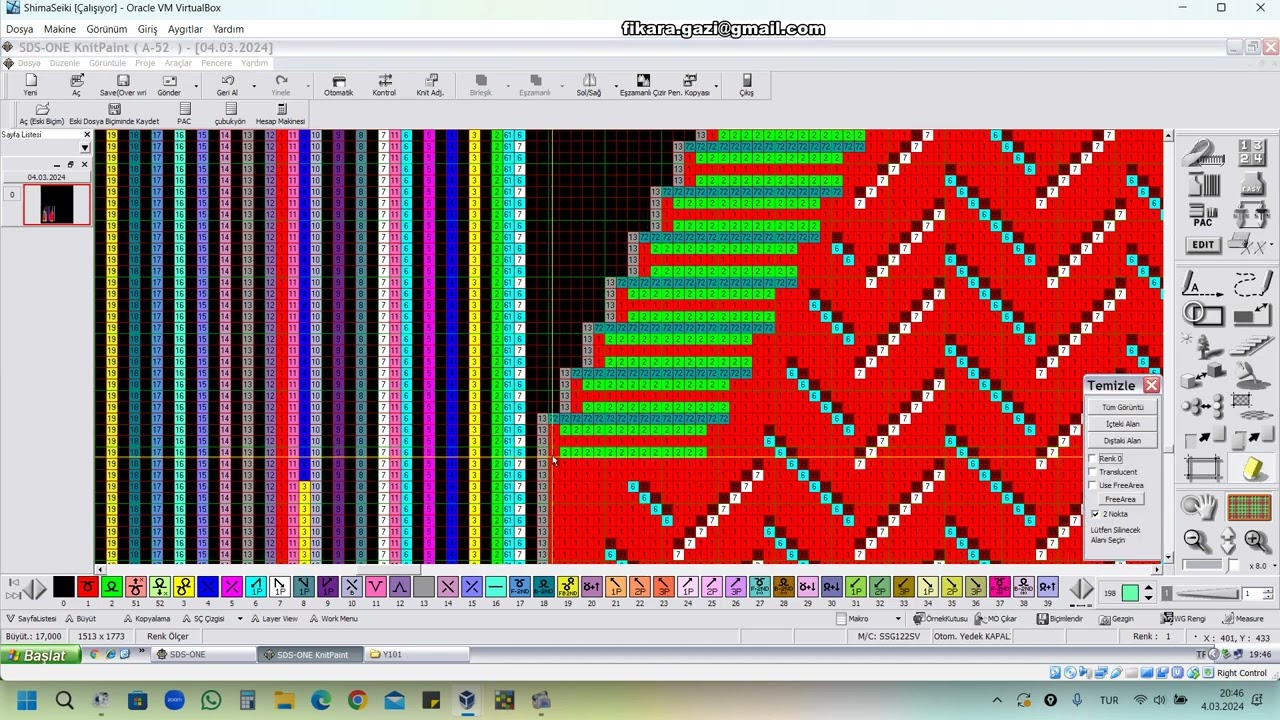Open the Kontrol tool
Viewport: 1280px width, 720px height.
tap(384, 85)
